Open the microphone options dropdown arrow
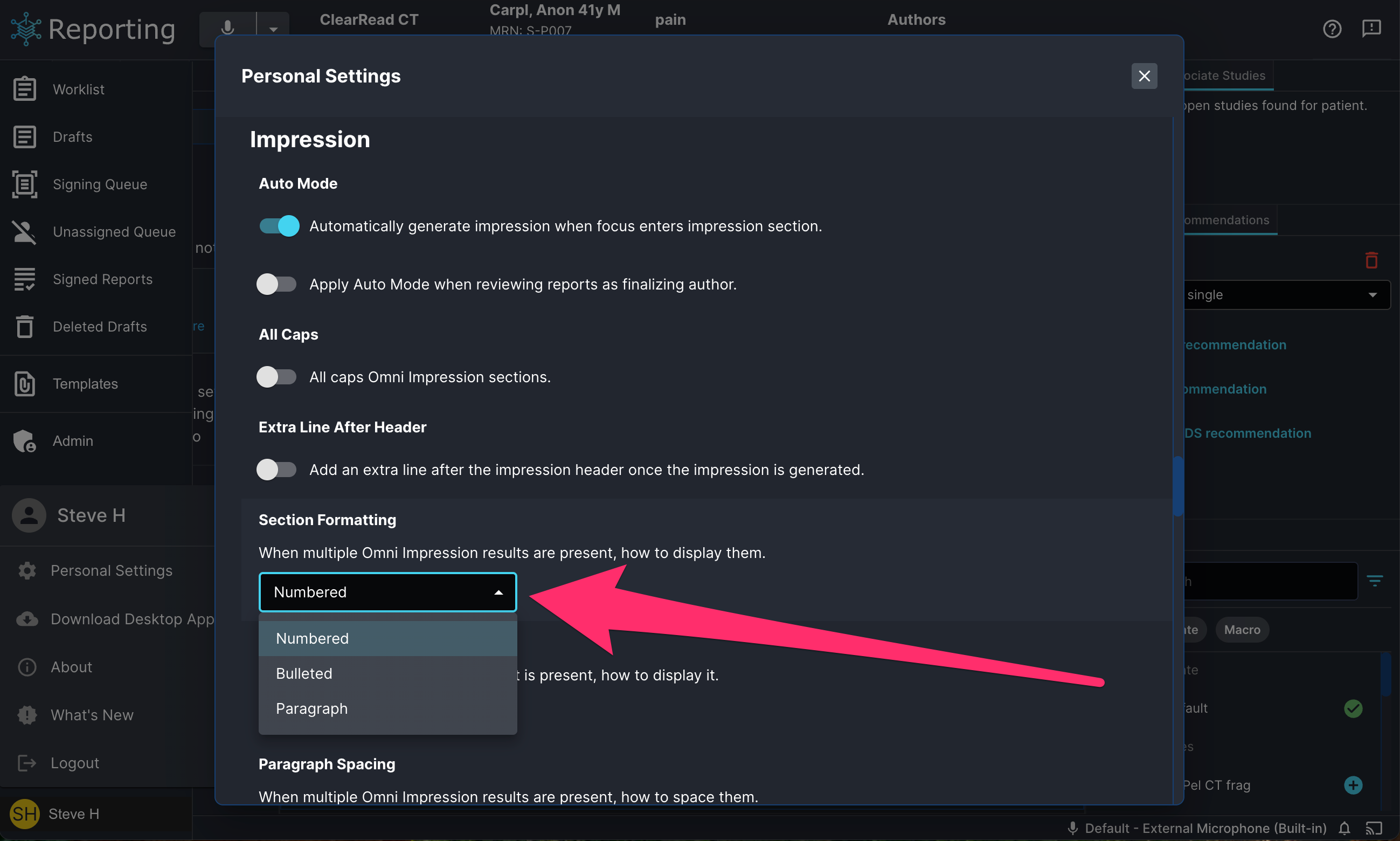Viewport: 1400px width, 841px height. point(273,29)
